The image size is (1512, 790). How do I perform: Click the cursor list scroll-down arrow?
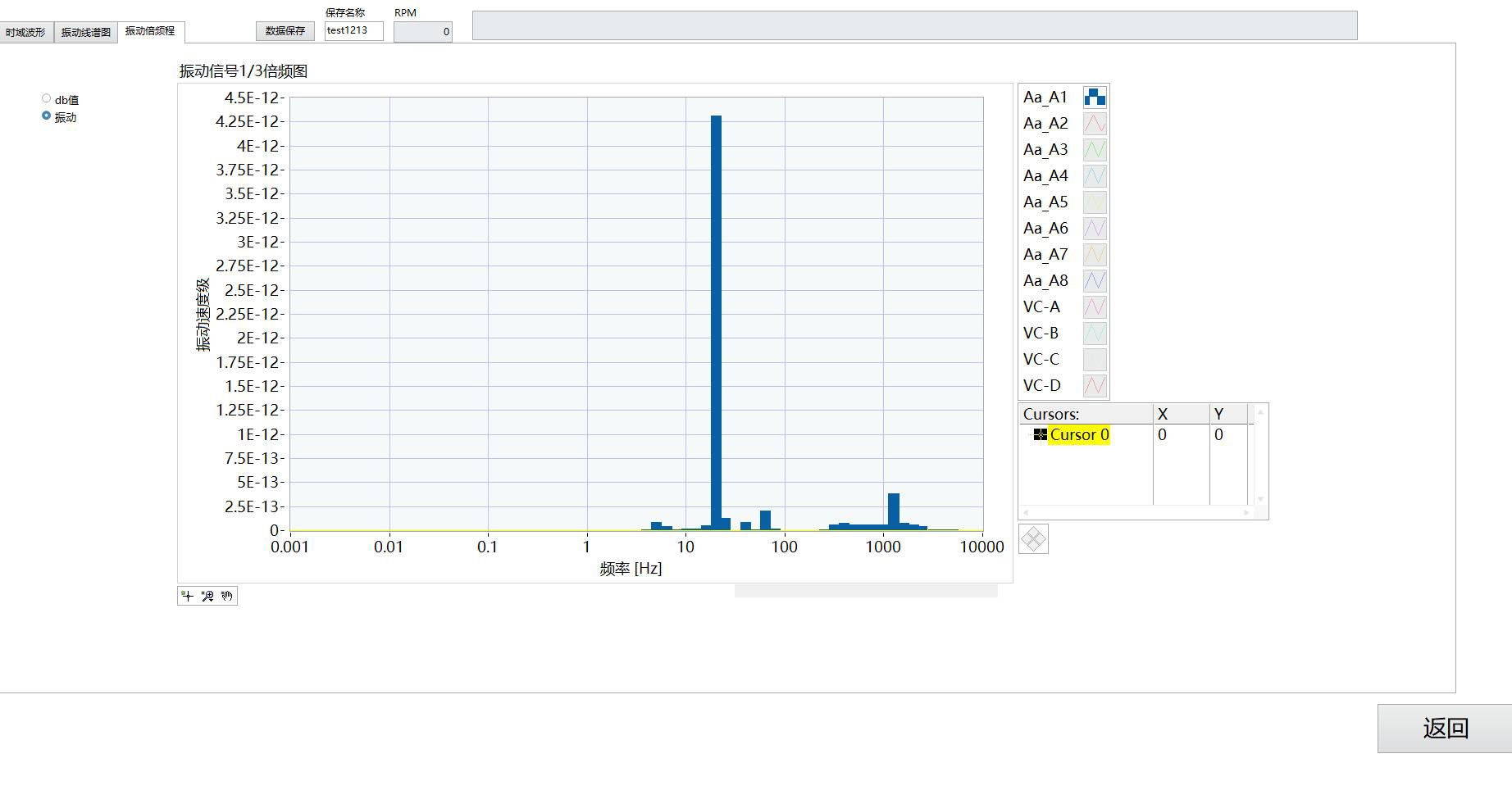point(1260,499)
